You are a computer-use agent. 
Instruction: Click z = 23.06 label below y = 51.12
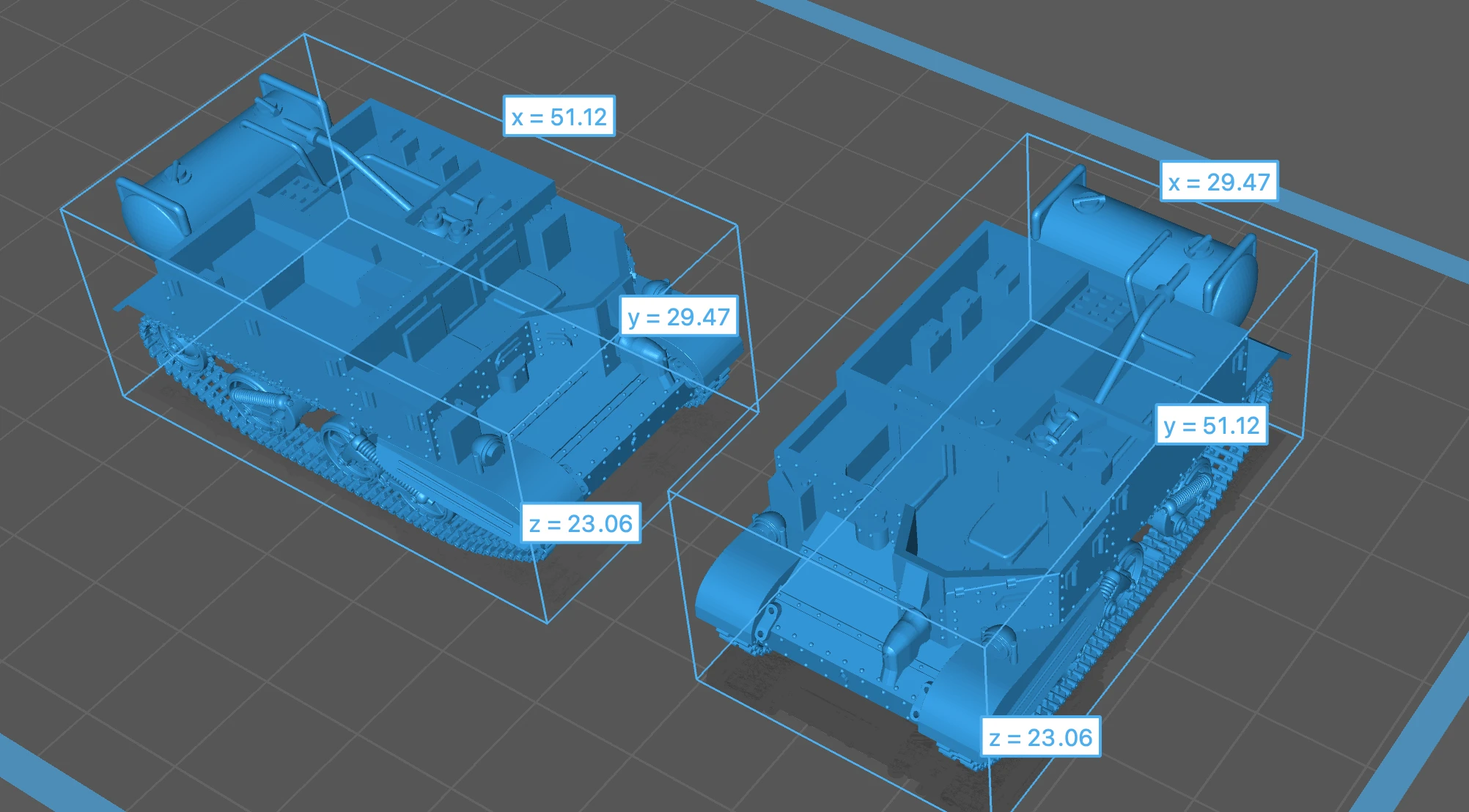pyautogui.click(x=1041, y=737)
